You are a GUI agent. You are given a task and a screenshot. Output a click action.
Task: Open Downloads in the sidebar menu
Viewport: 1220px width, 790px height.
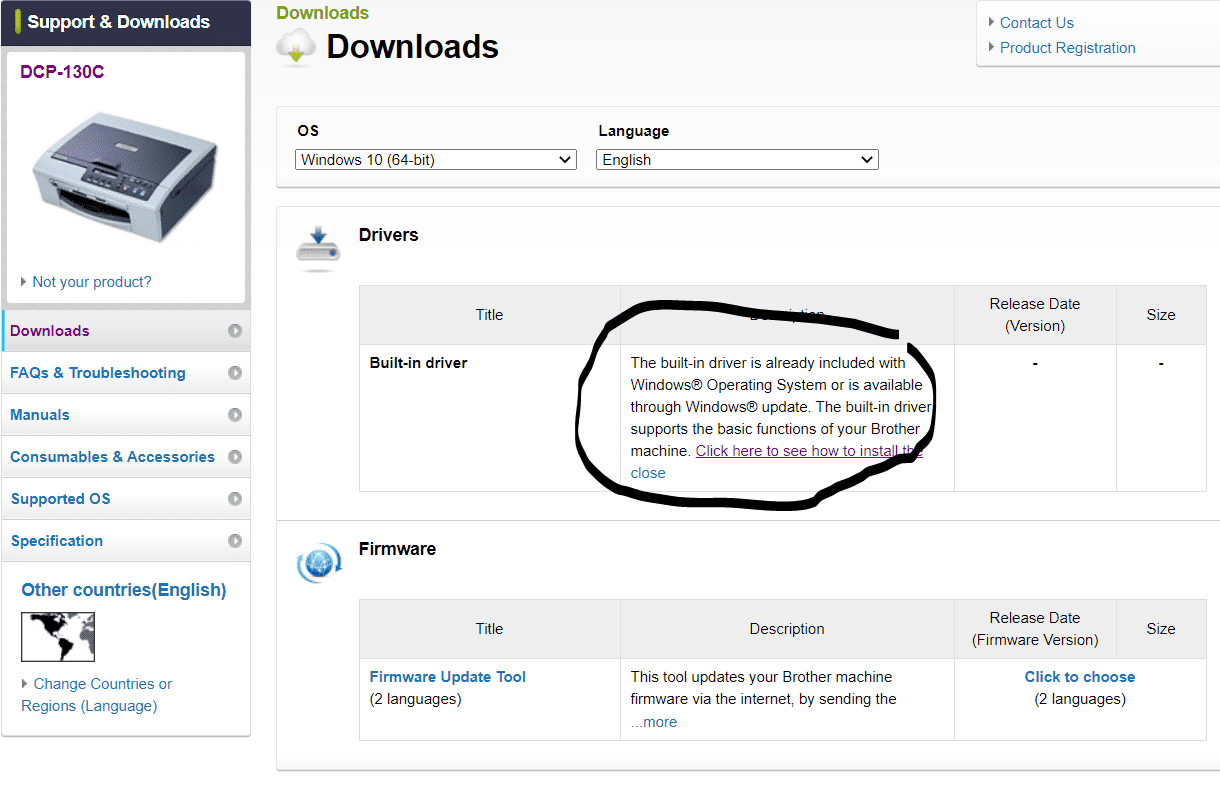[x=126, y=331]
